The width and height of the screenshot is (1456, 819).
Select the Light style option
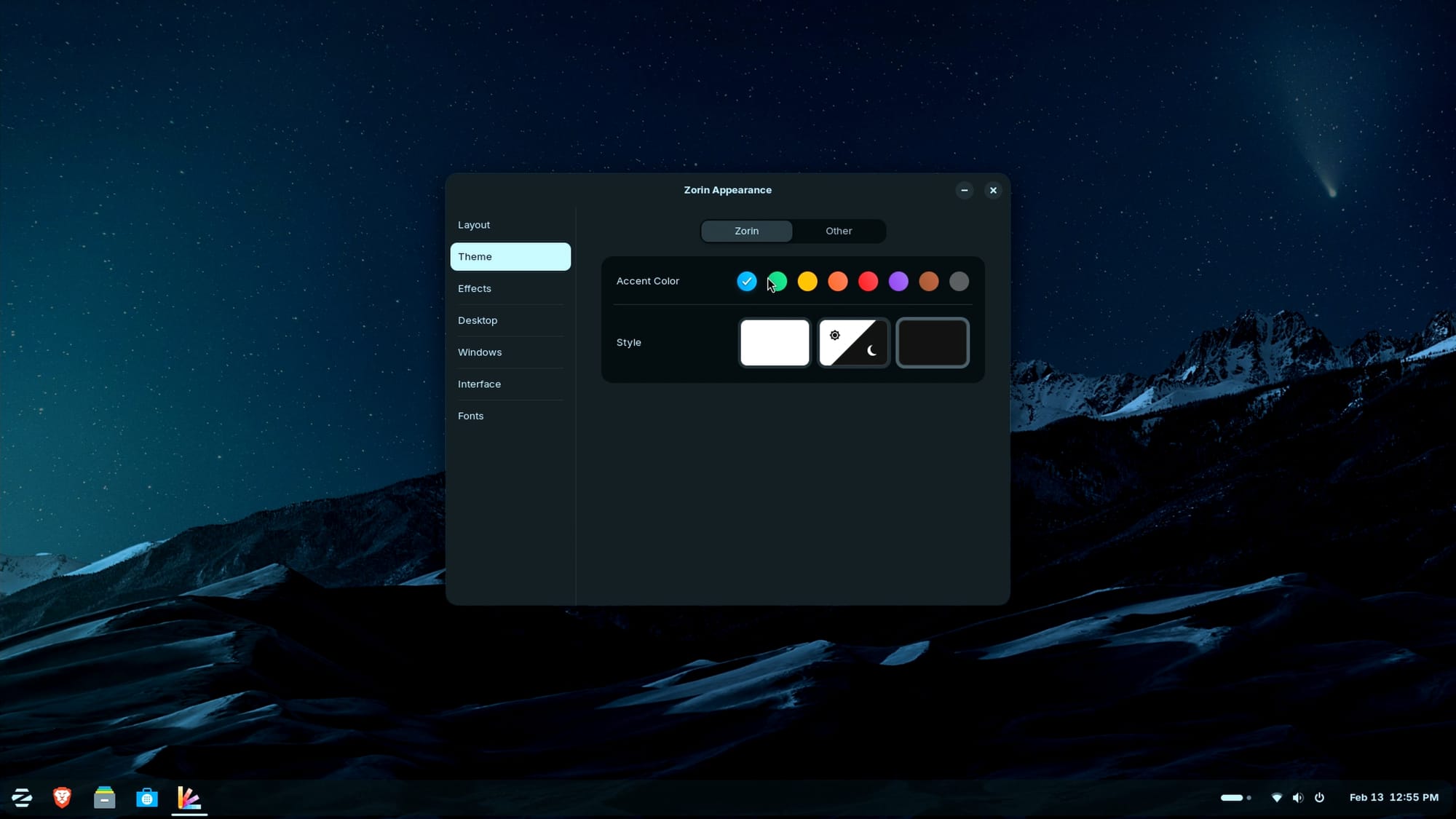pos(774,342)
